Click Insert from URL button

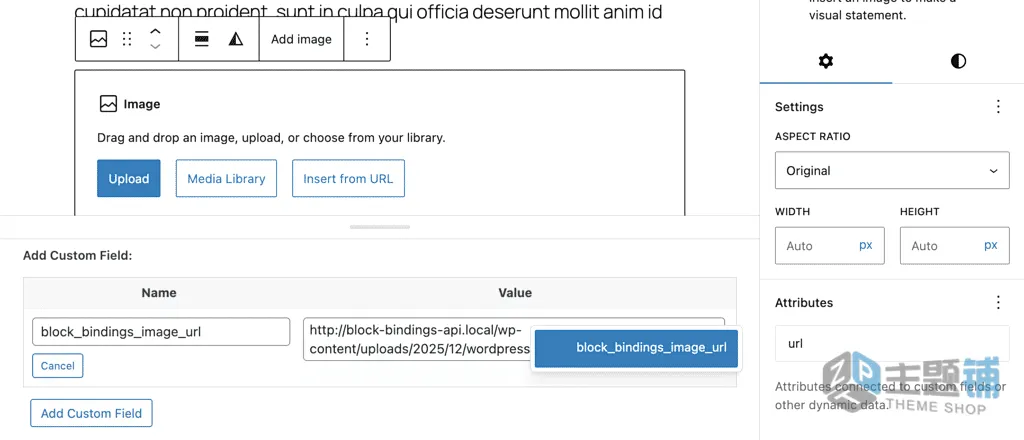(348, 178)
